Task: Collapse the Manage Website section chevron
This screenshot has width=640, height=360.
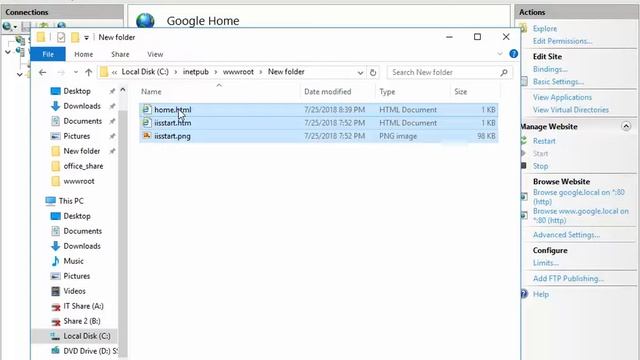Action: point(626,127)
